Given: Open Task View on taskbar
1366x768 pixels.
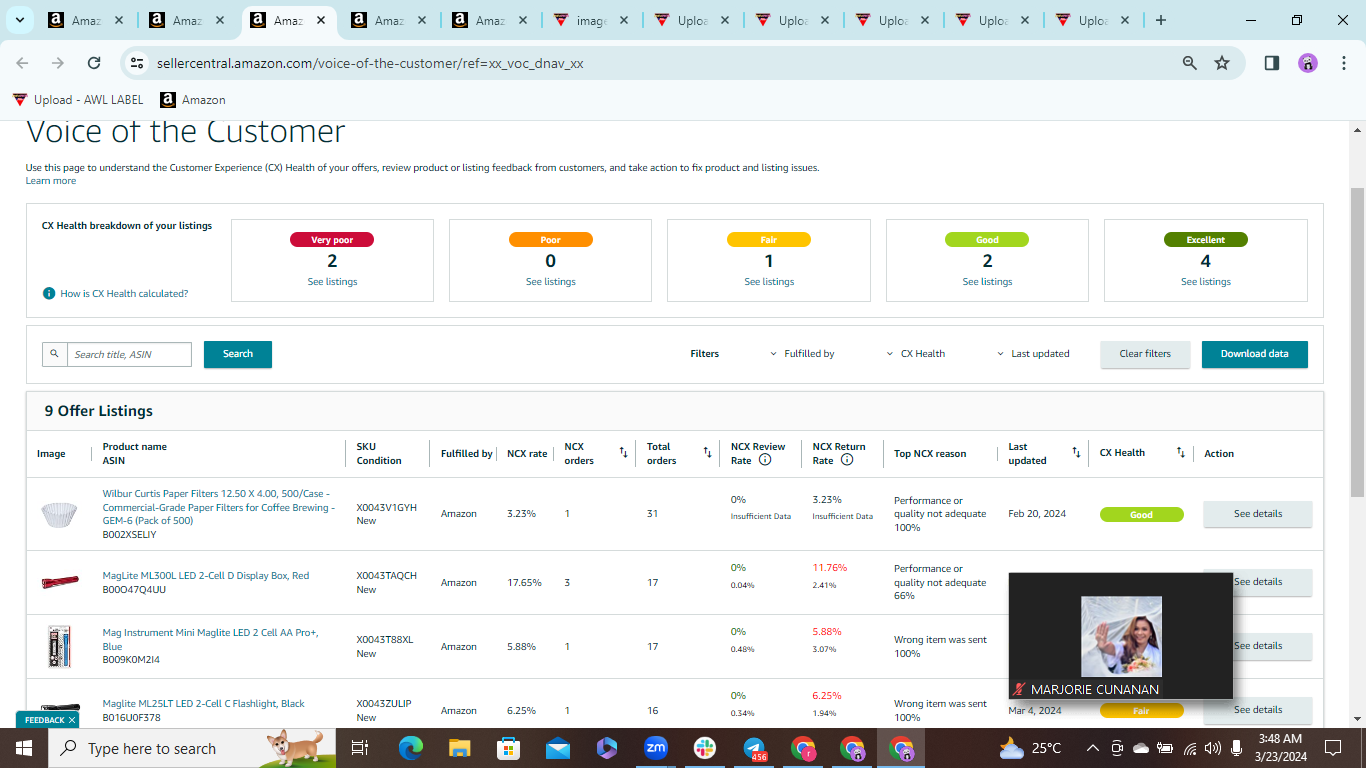Looking at the screenshot, I should click(x=360, y=748).
